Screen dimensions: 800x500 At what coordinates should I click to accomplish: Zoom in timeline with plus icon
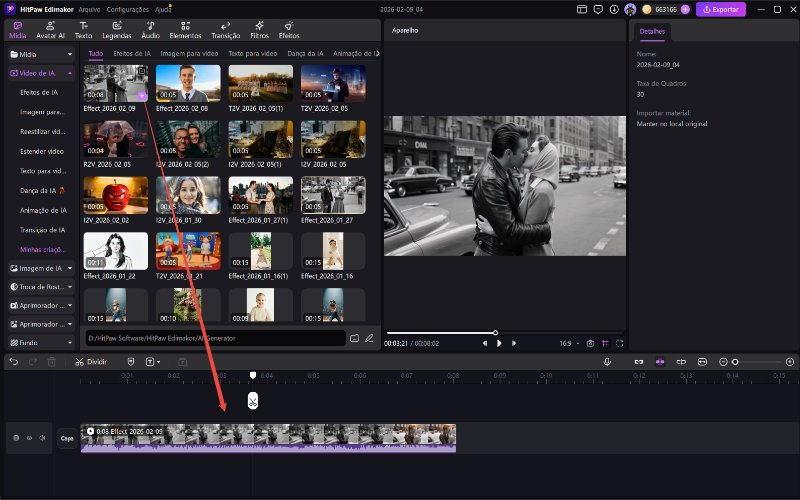(790, 361)
